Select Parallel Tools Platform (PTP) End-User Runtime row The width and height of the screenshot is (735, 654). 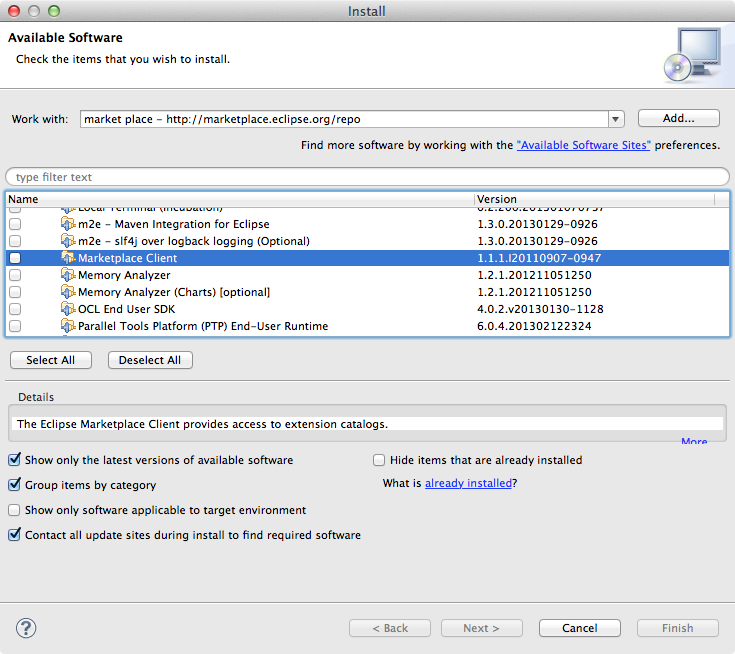[x=368, y=326]
